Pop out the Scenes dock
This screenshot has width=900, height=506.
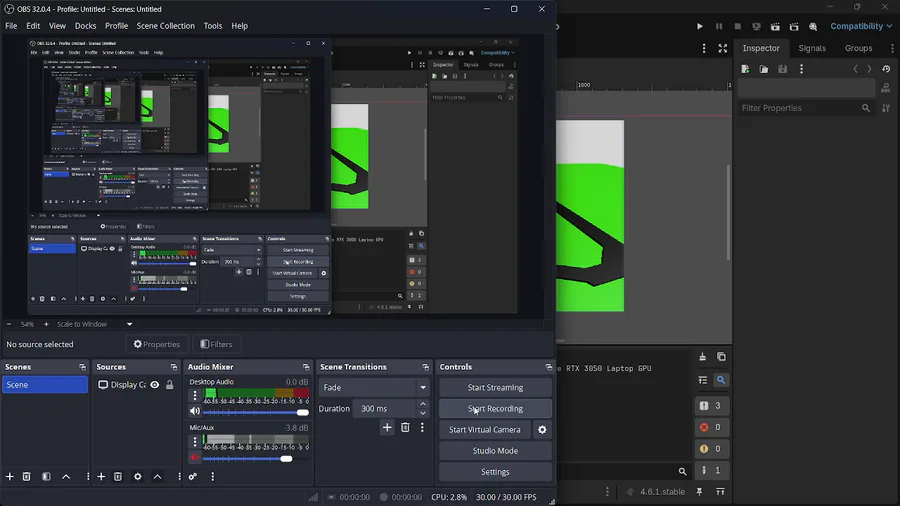click(82, 367)
